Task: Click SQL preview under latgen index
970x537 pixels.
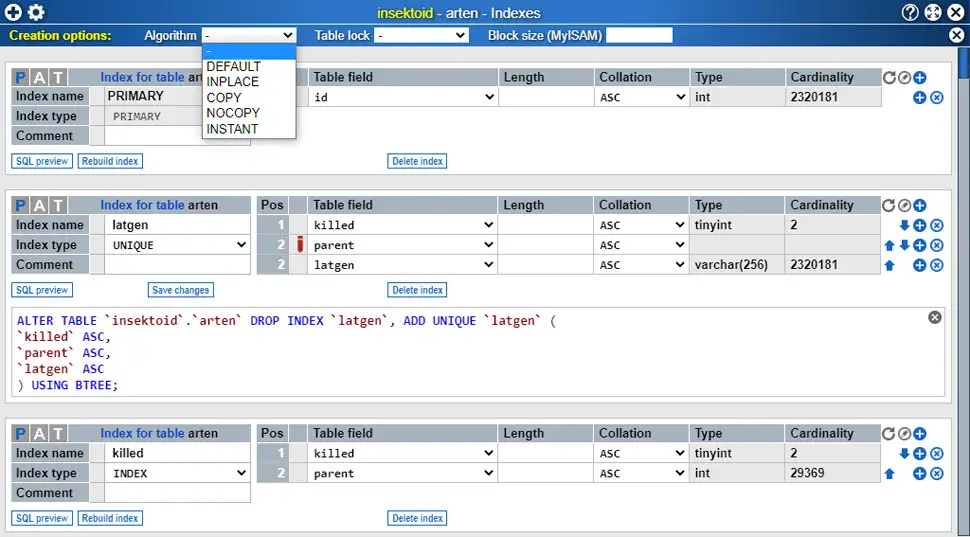Action: coord(42,290)
